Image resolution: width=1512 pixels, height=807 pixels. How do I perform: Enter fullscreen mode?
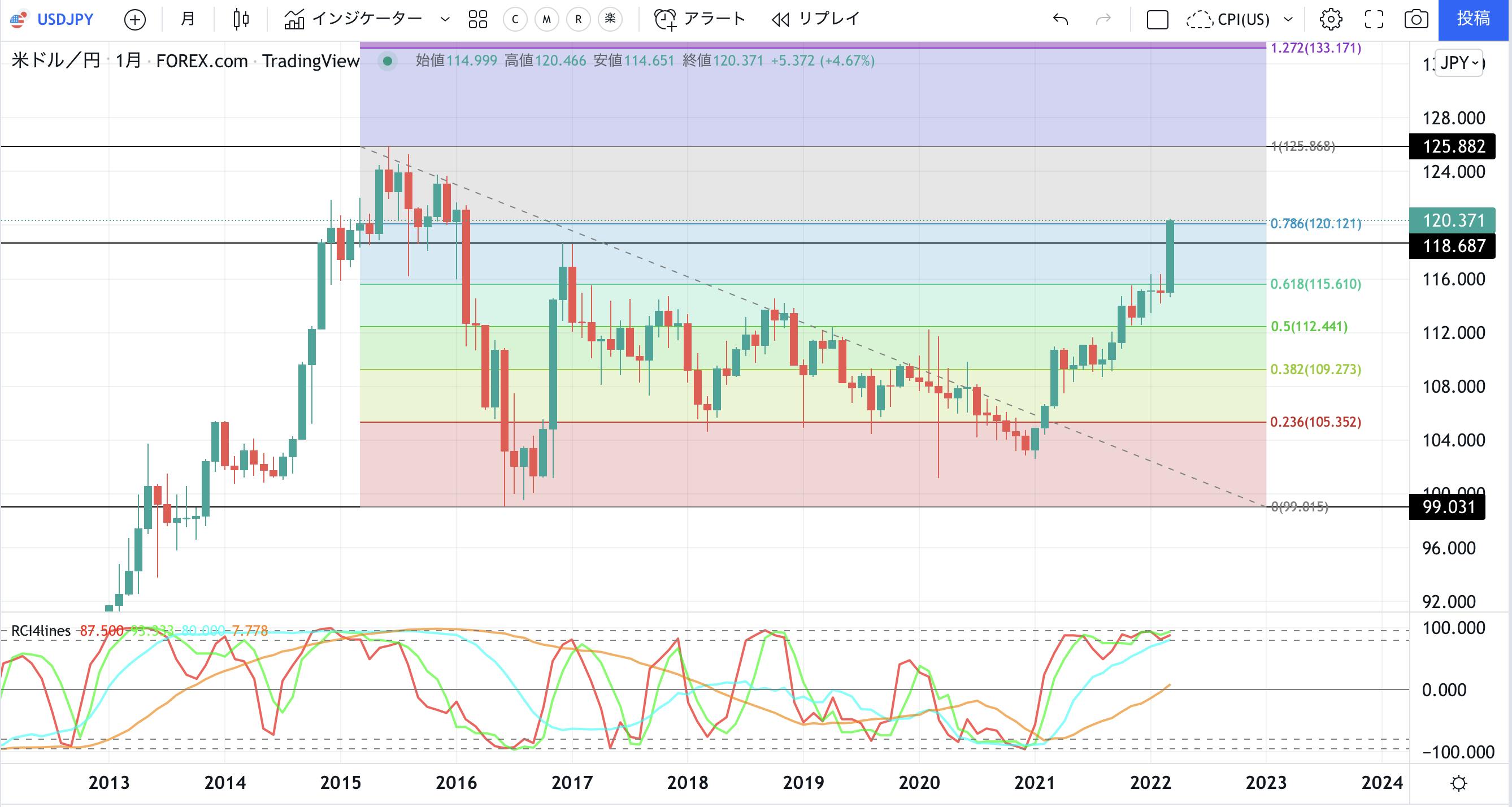pyautogui.click(x=1374, y=19)
